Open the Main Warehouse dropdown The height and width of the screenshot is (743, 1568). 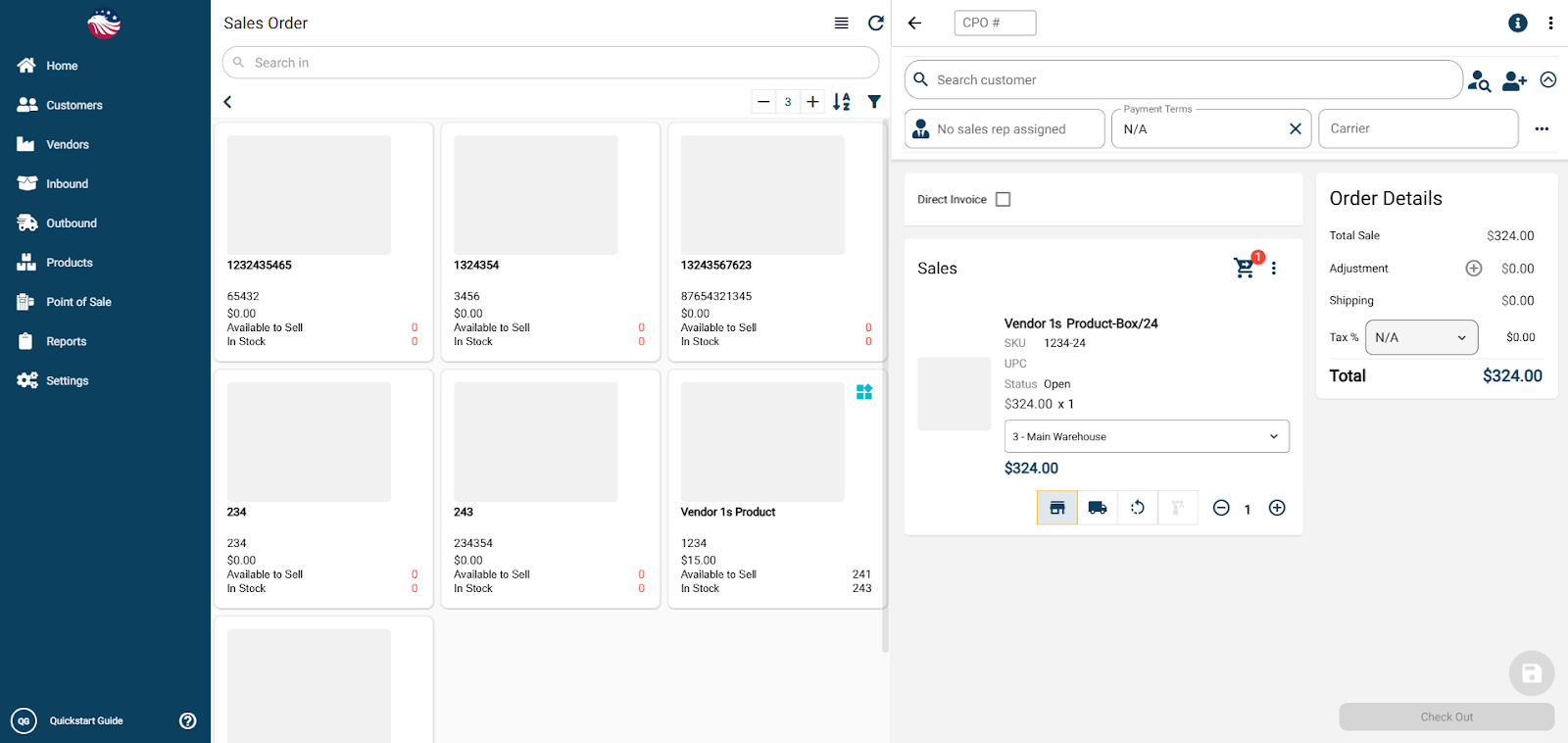1147,436
